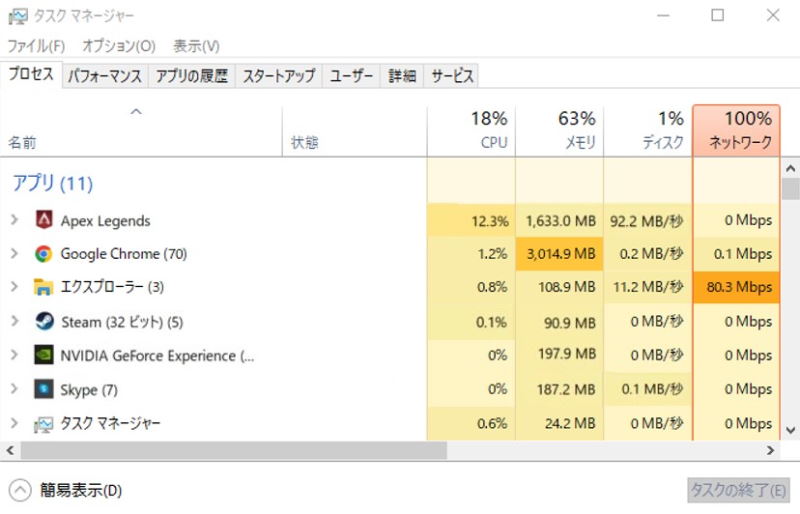Click the 92.2 MB/秒 disk cell
The image size is (800, 514).
coord(647,221)
